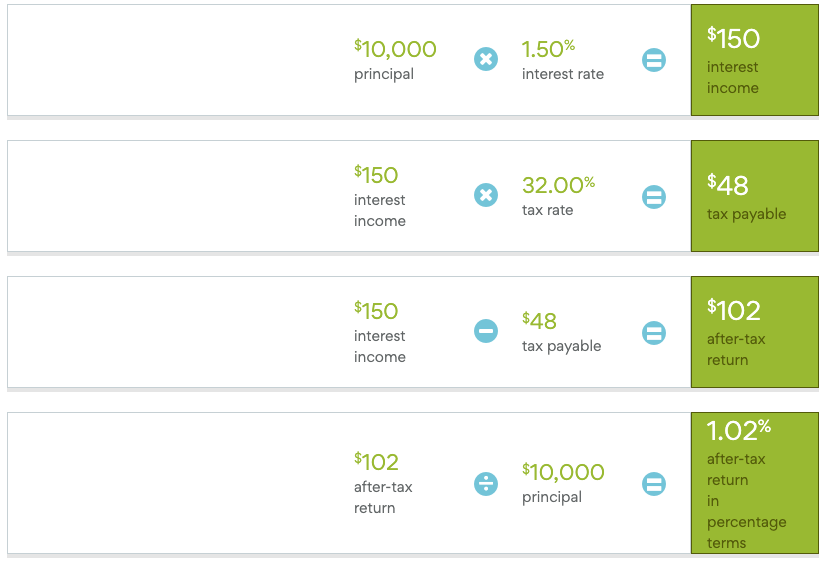The image size is (826, 562).
Task: Click the divide icon after $102 after-tax return
Action: point(486,483)
